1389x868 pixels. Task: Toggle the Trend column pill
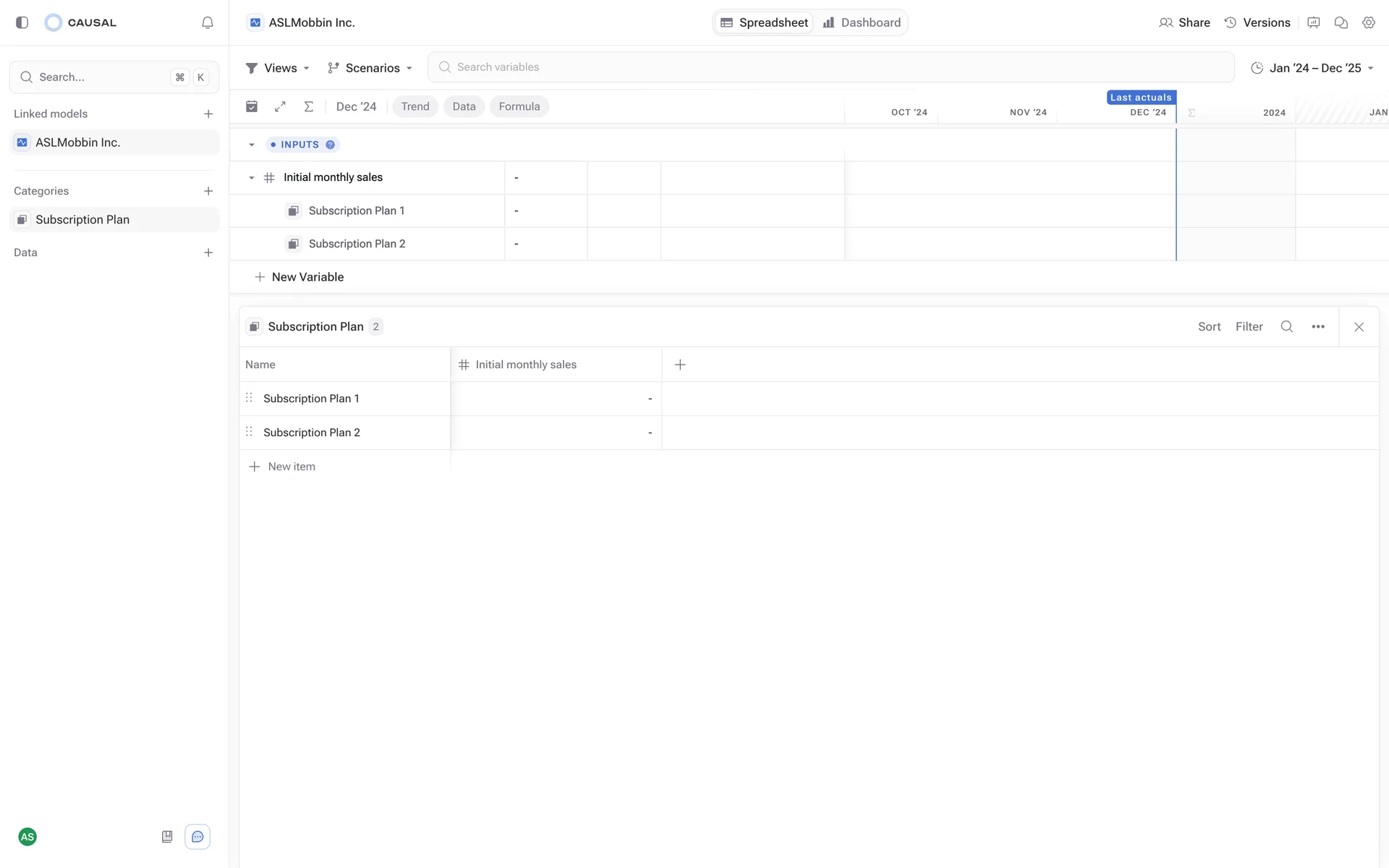415,106
